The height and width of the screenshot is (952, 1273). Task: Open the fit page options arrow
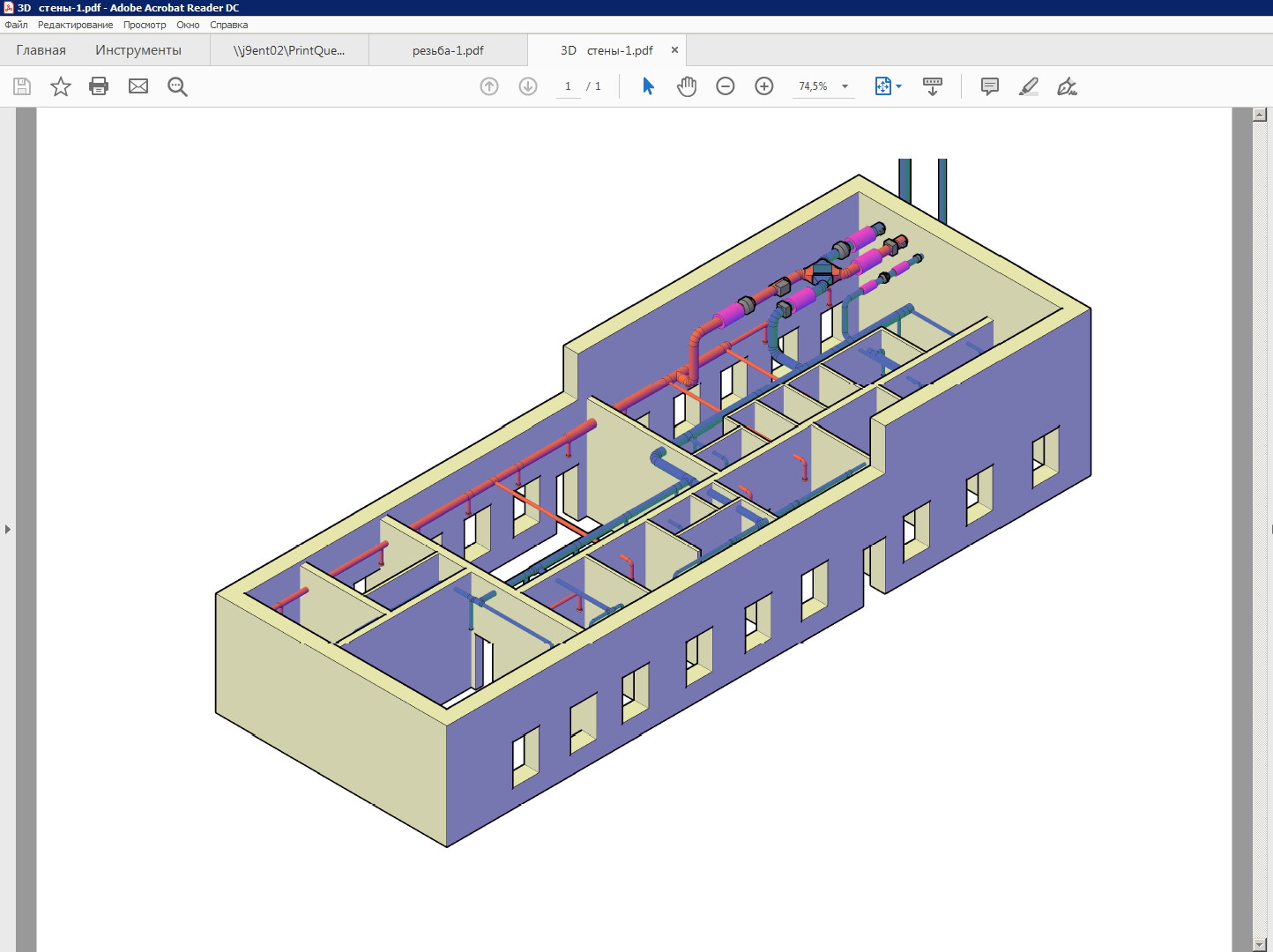click(x=899, y=86)
